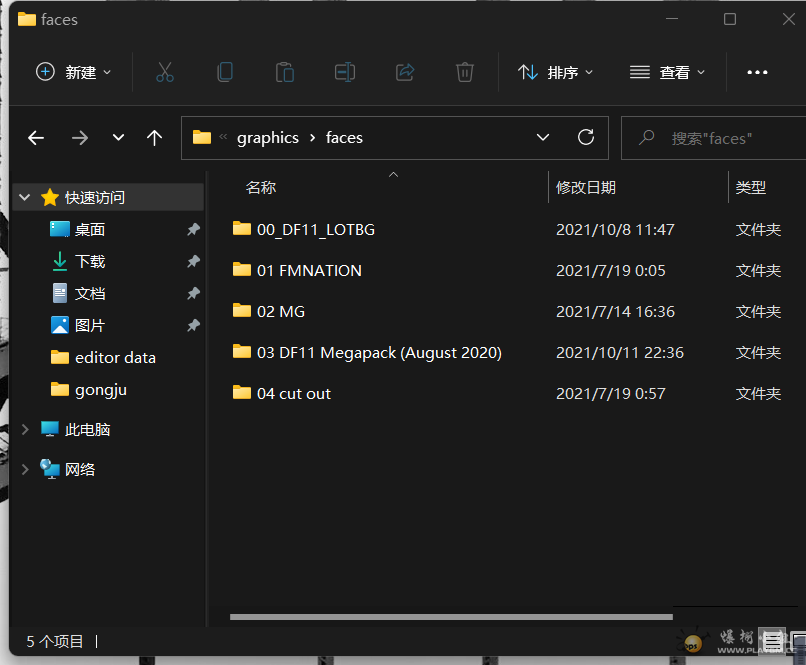The width and height of the screenshot is (806, 665).
Task: Expand address bar path history dropdown
Action: [543, 138]
